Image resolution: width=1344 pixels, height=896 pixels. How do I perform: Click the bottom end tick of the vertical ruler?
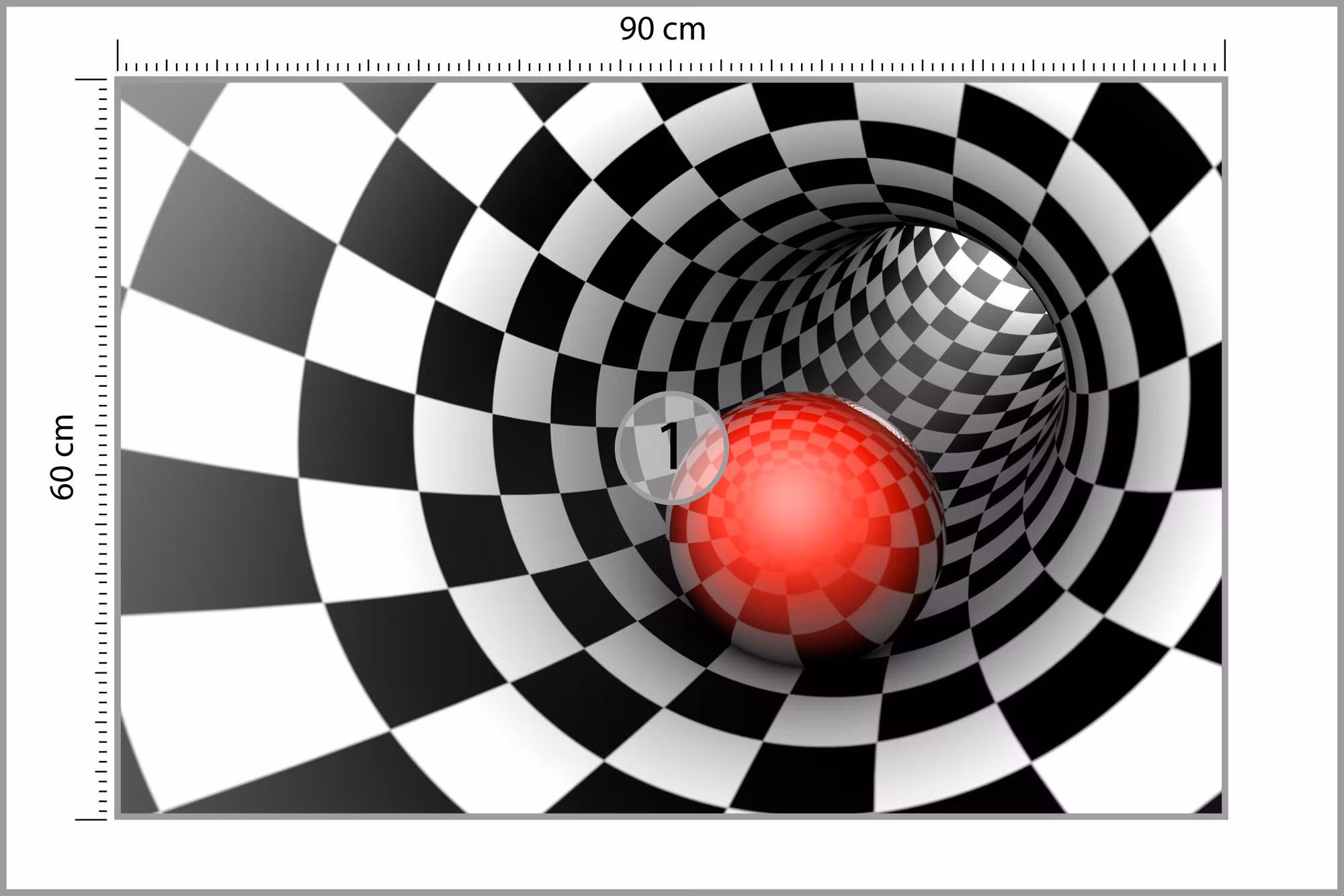91,819
